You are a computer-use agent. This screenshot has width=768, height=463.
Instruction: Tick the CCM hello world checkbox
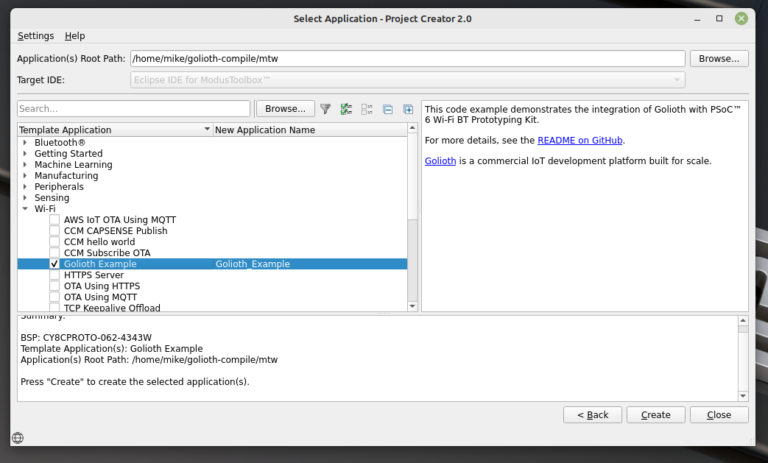point(55,242)
